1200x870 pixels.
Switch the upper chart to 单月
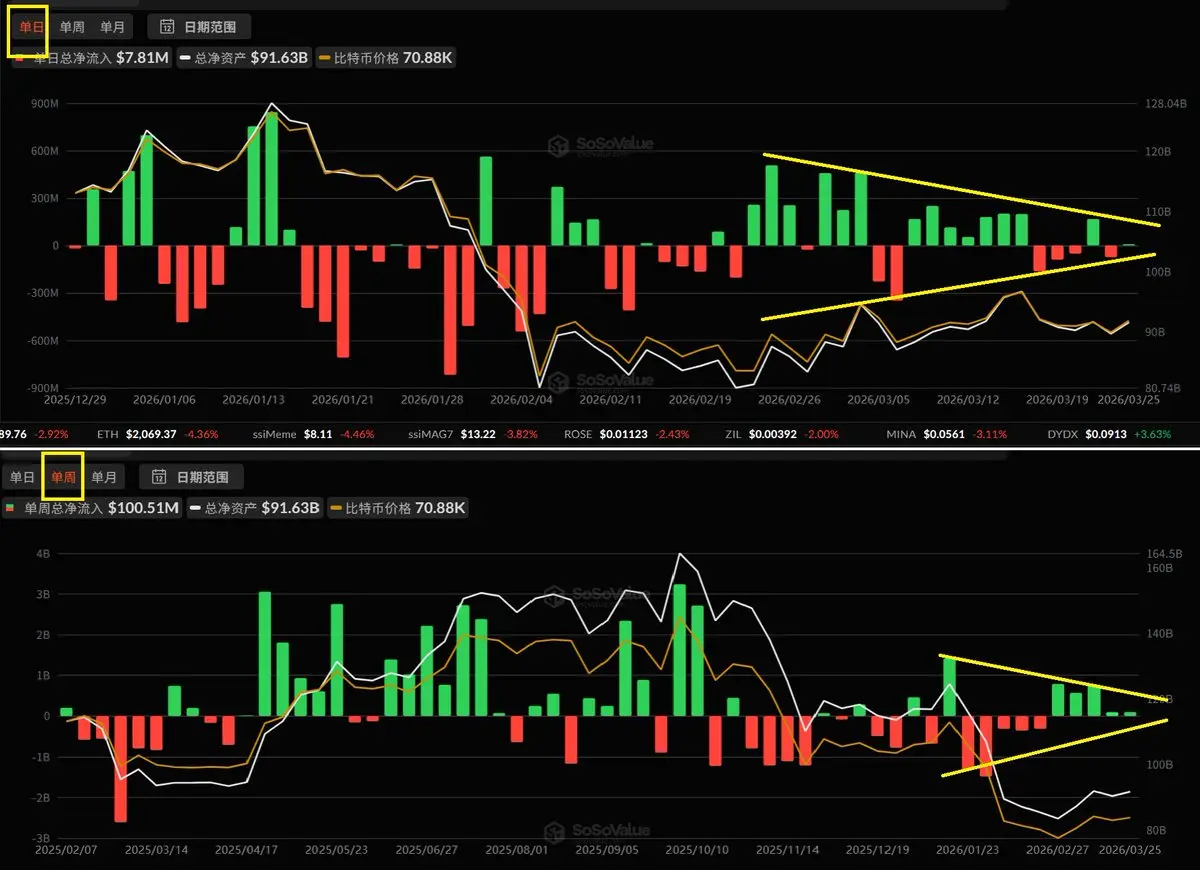(x=112, y=27)
